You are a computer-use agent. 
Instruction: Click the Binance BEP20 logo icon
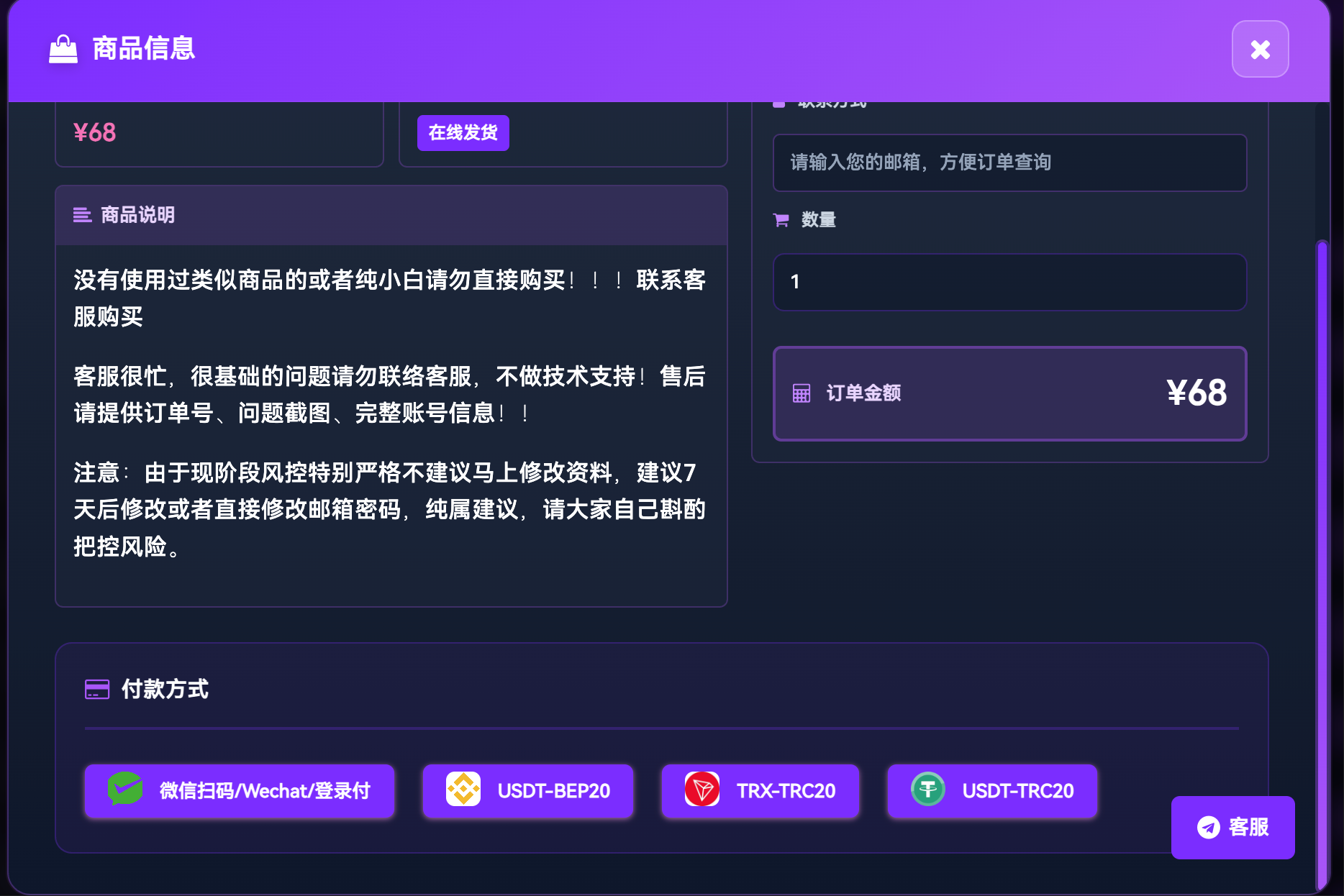[x=463, y=790]
